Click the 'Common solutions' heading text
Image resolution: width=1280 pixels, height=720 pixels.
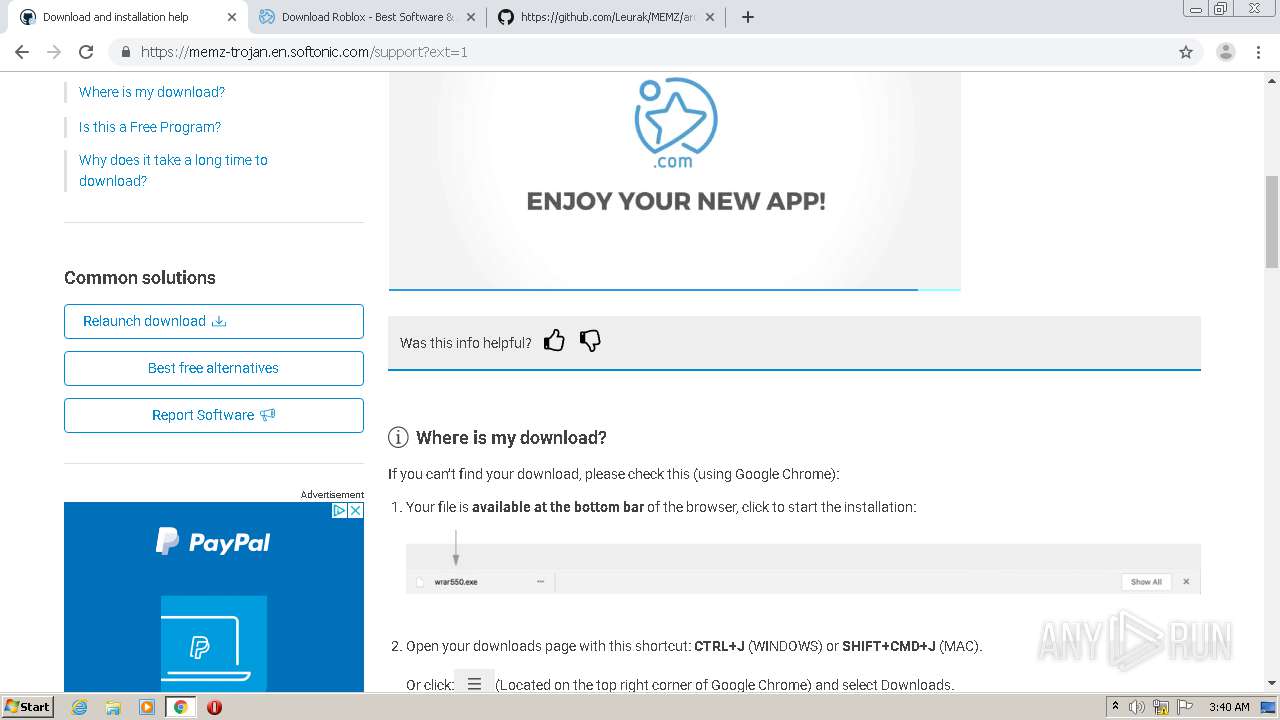[x=140, y=278]
